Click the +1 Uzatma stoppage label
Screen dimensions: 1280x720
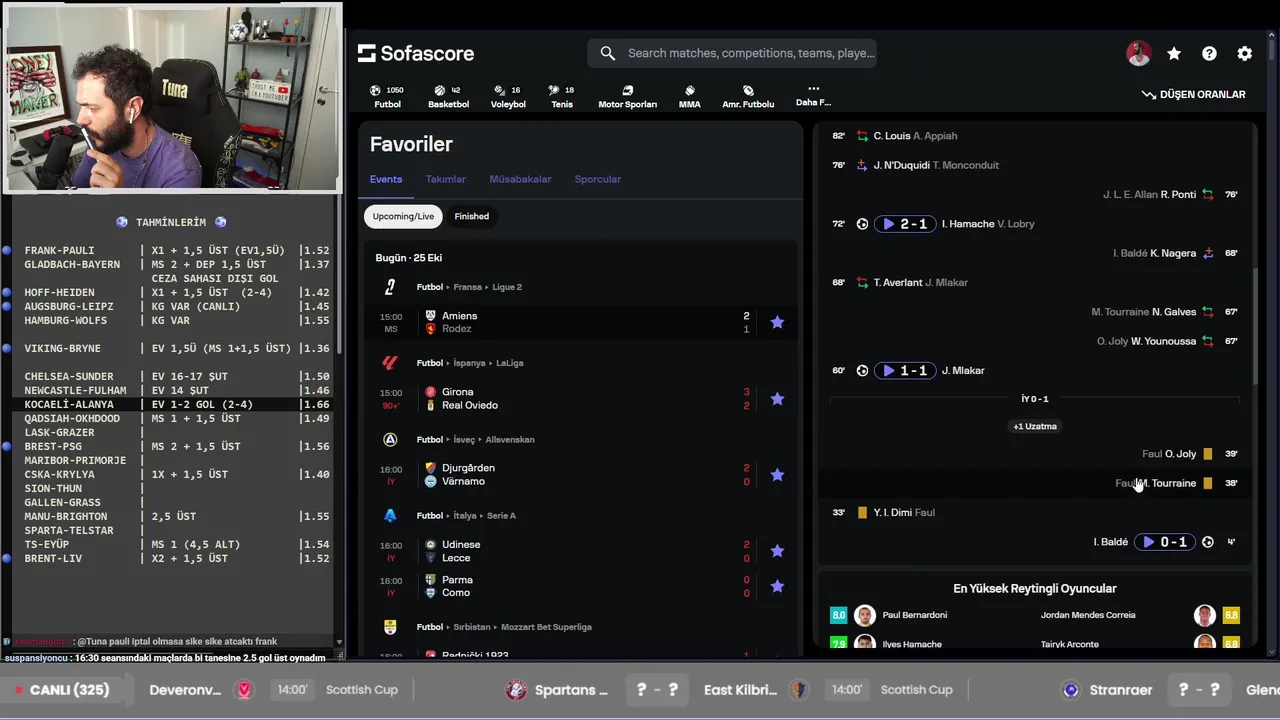tap(1034, 426)
